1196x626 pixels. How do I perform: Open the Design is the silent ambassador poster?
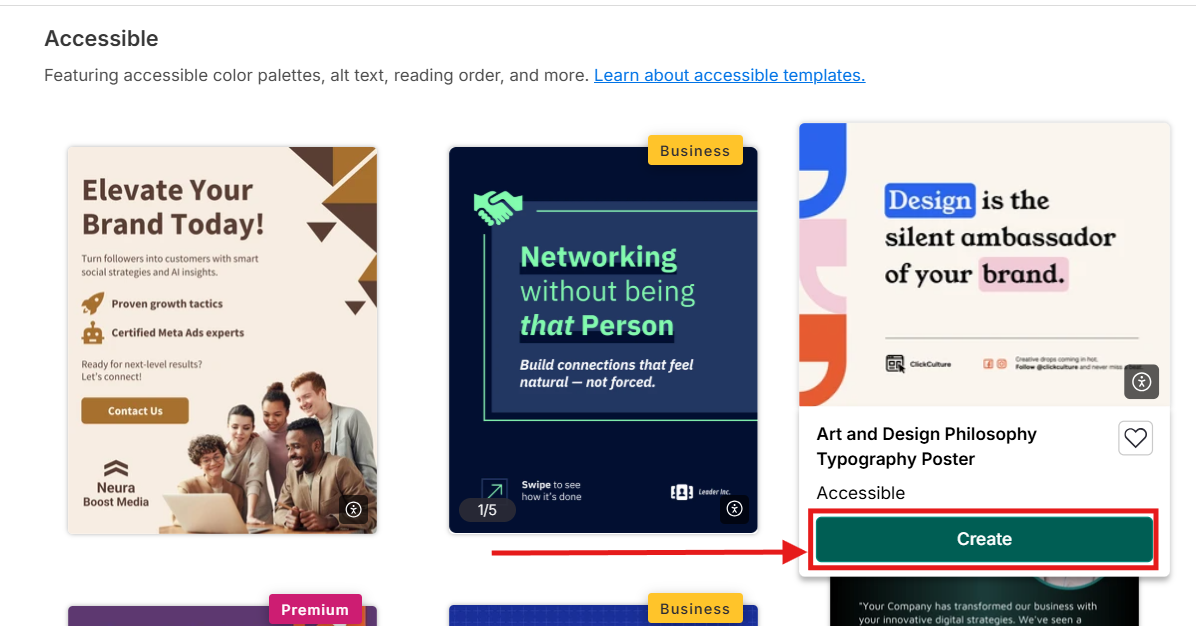[x=984, y=264]
